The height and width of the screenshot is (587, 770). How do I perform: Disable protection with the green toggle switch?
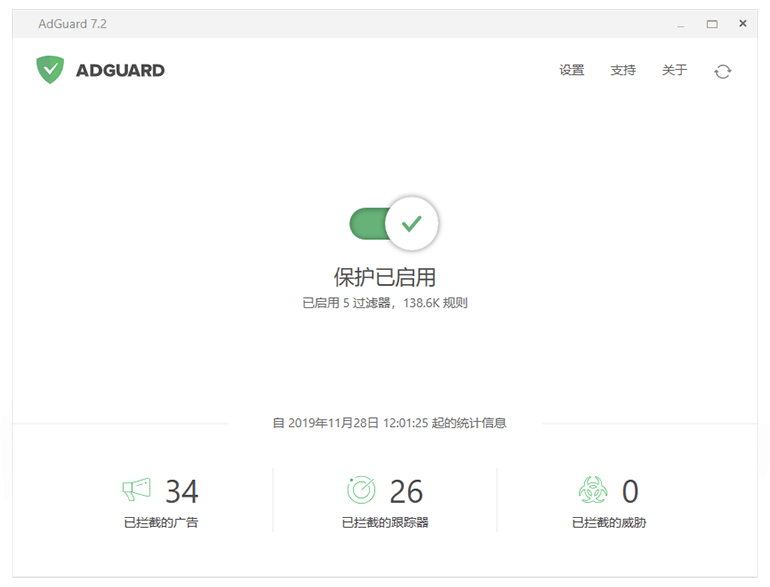pyautogui.click(x=394, y=224)
